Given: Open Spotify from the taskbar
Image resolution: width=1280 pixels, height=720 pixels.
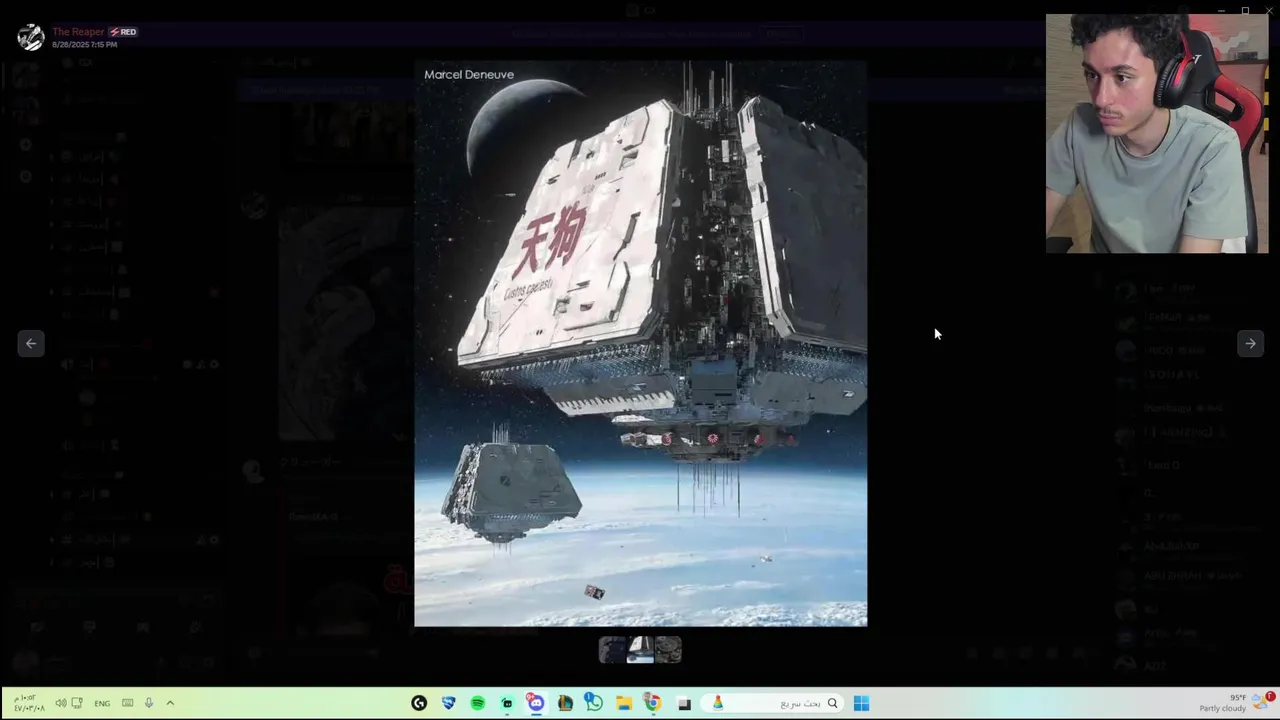Looking at the screenshot, I should pos(477,703).
